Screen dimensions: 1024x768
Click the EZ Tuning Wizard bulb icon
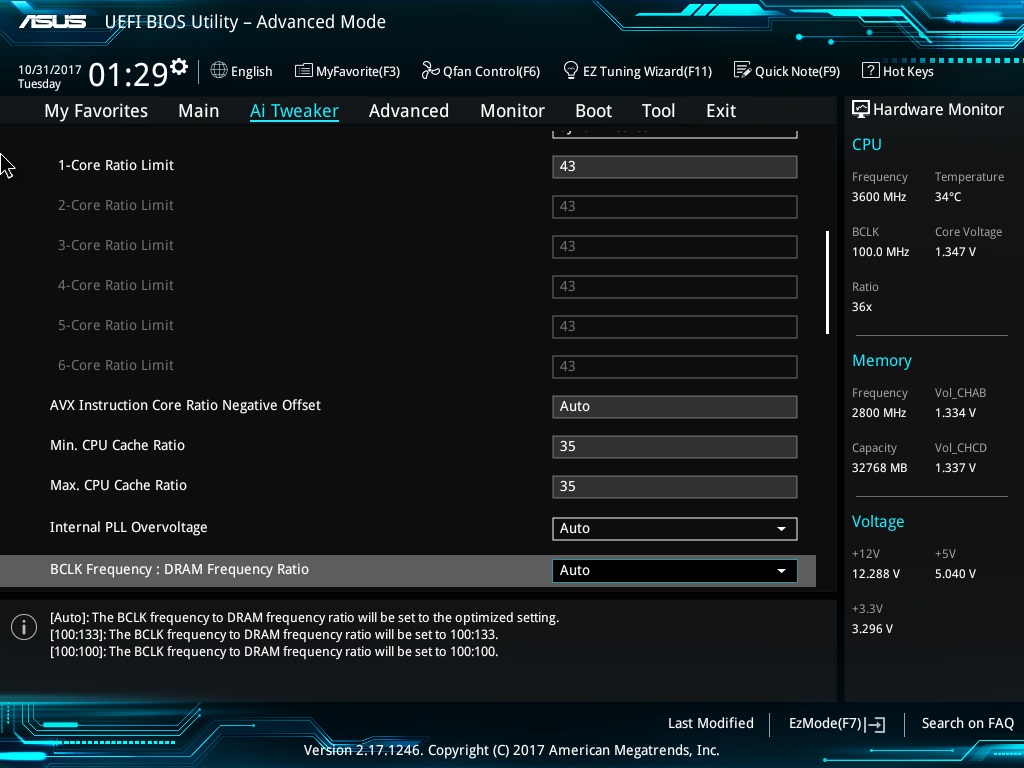[571, 70]
